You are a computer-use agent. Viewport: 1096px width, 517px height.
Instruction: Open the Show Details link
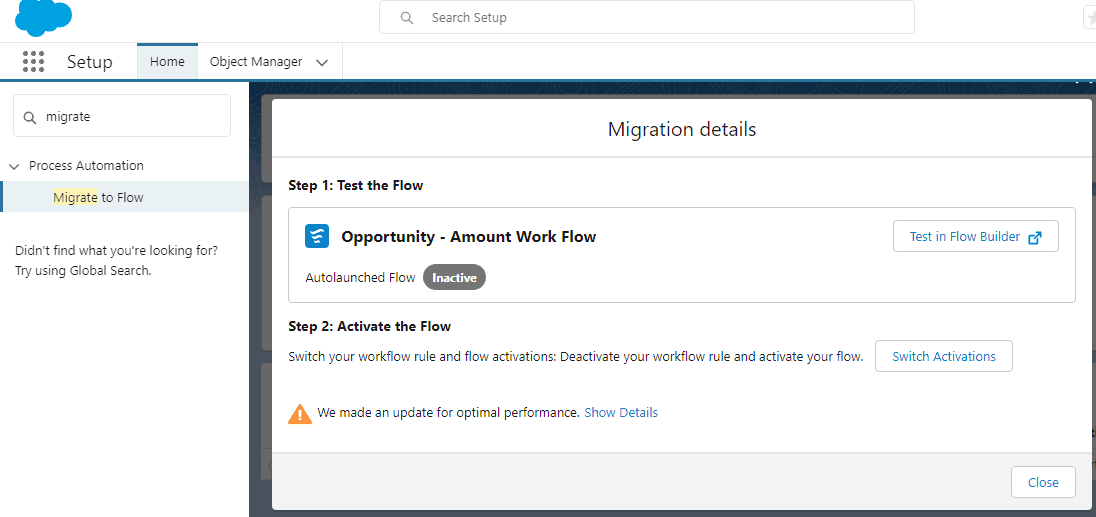[x=621, y=413]
